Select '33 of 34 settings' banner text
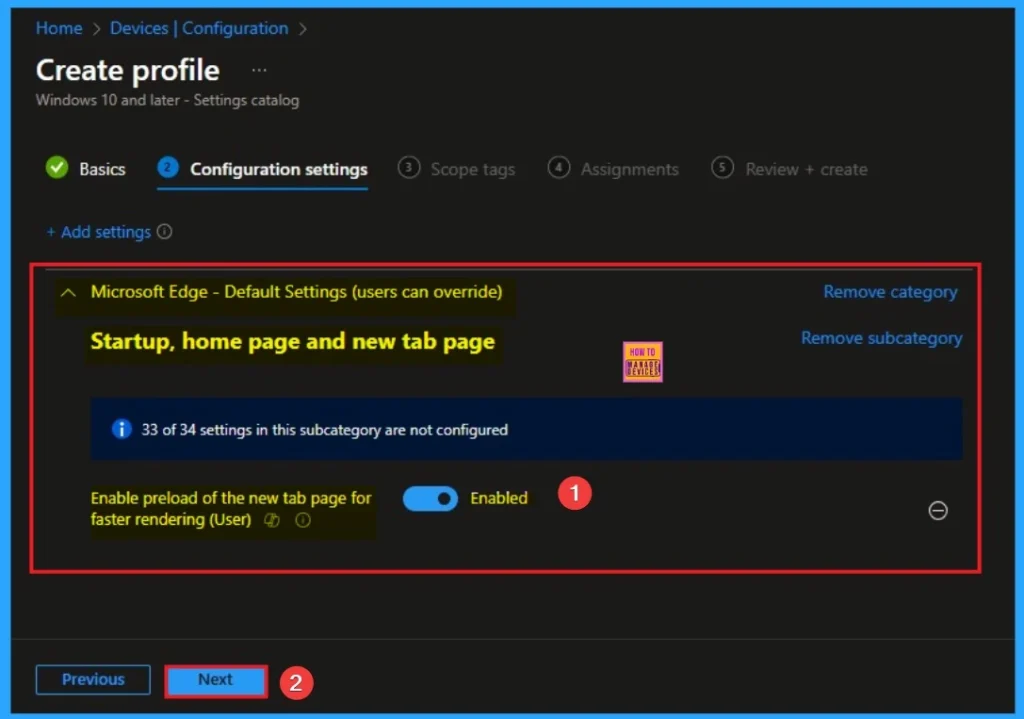This screenshot has height=719, width=1024. 325,430
